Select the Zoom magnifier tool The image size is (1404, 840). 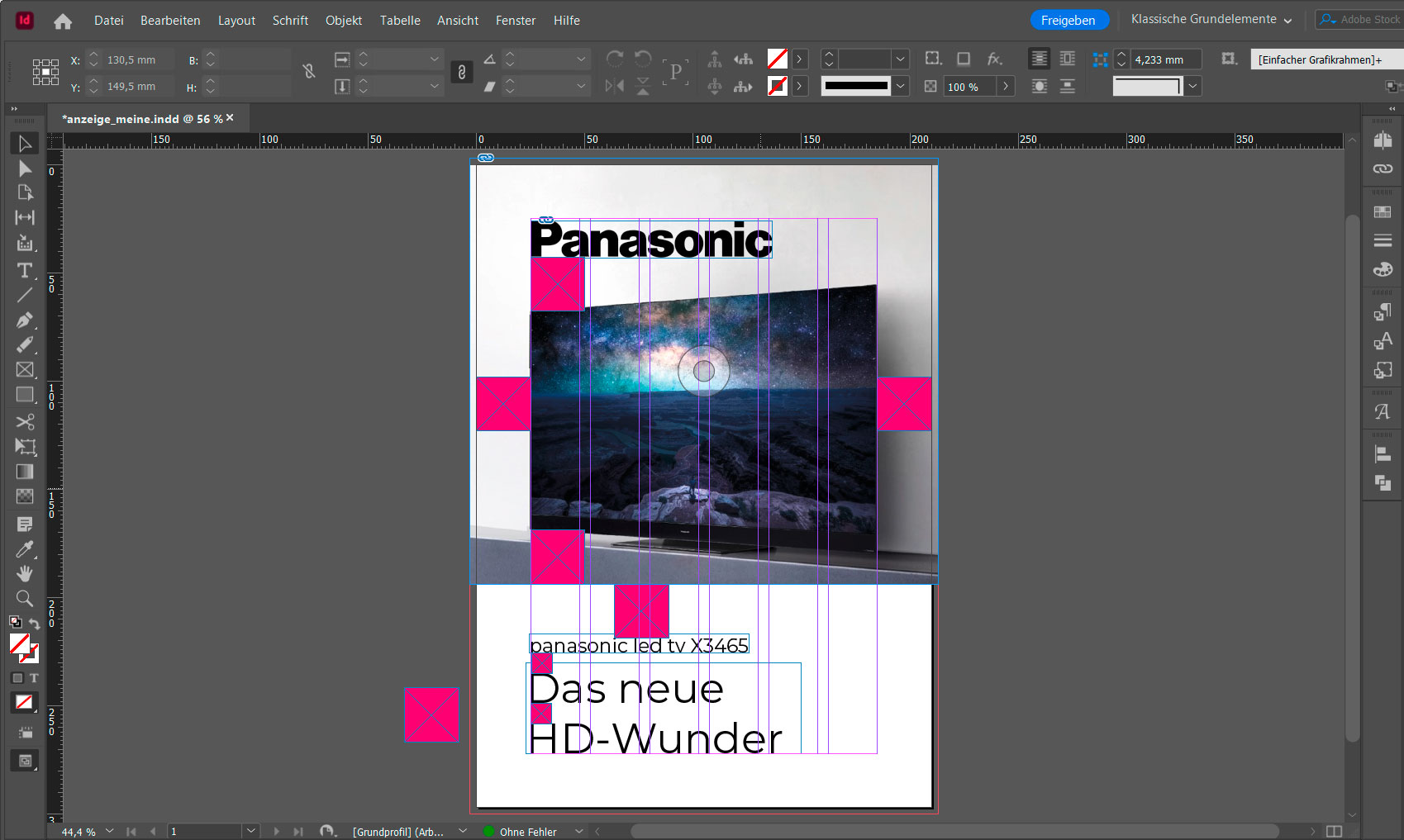click(25, 598)
